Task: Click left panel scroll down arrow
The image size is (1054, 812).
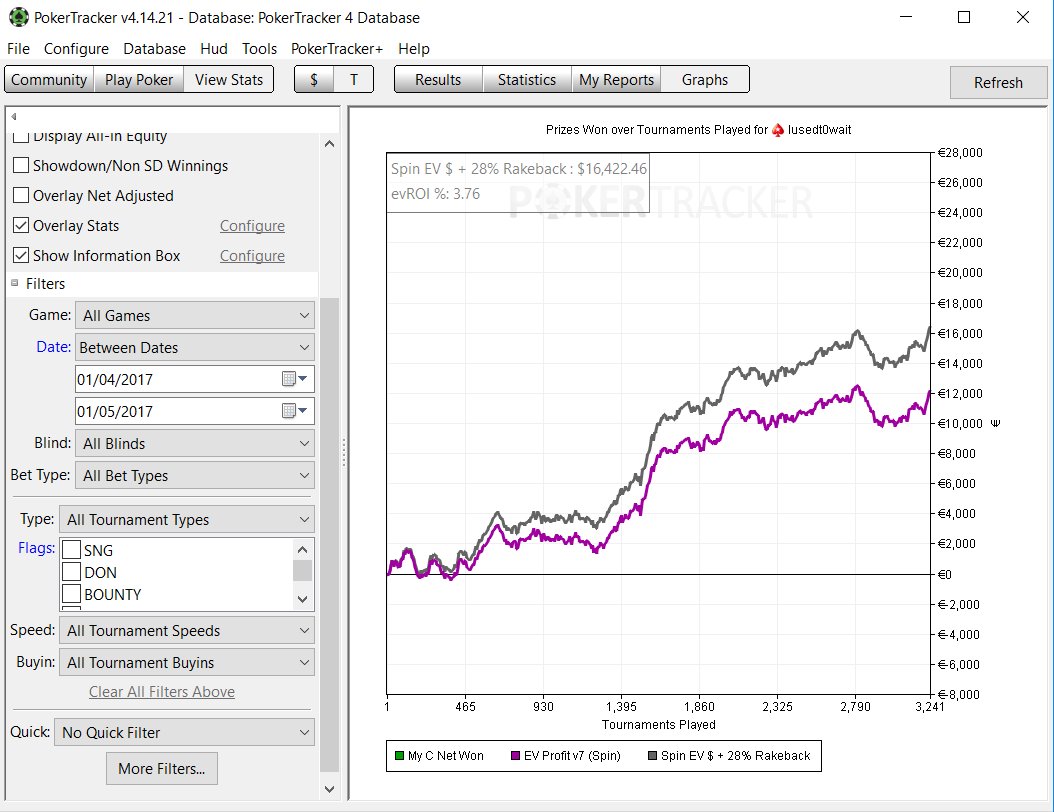Action: [x=329, y=789]
